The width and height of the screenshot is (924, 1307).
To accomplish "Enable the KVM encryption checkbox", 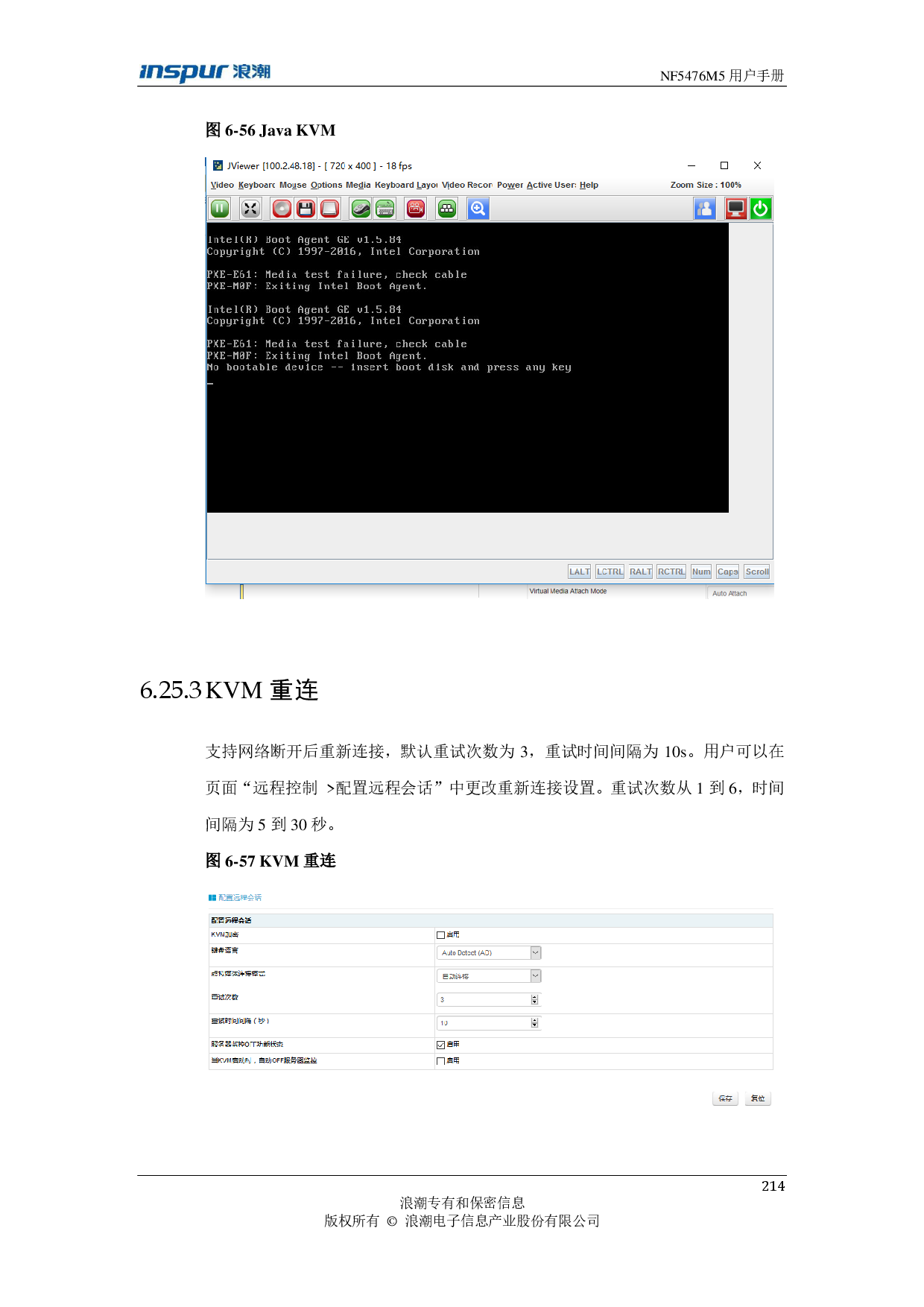I will coord(440,935).
